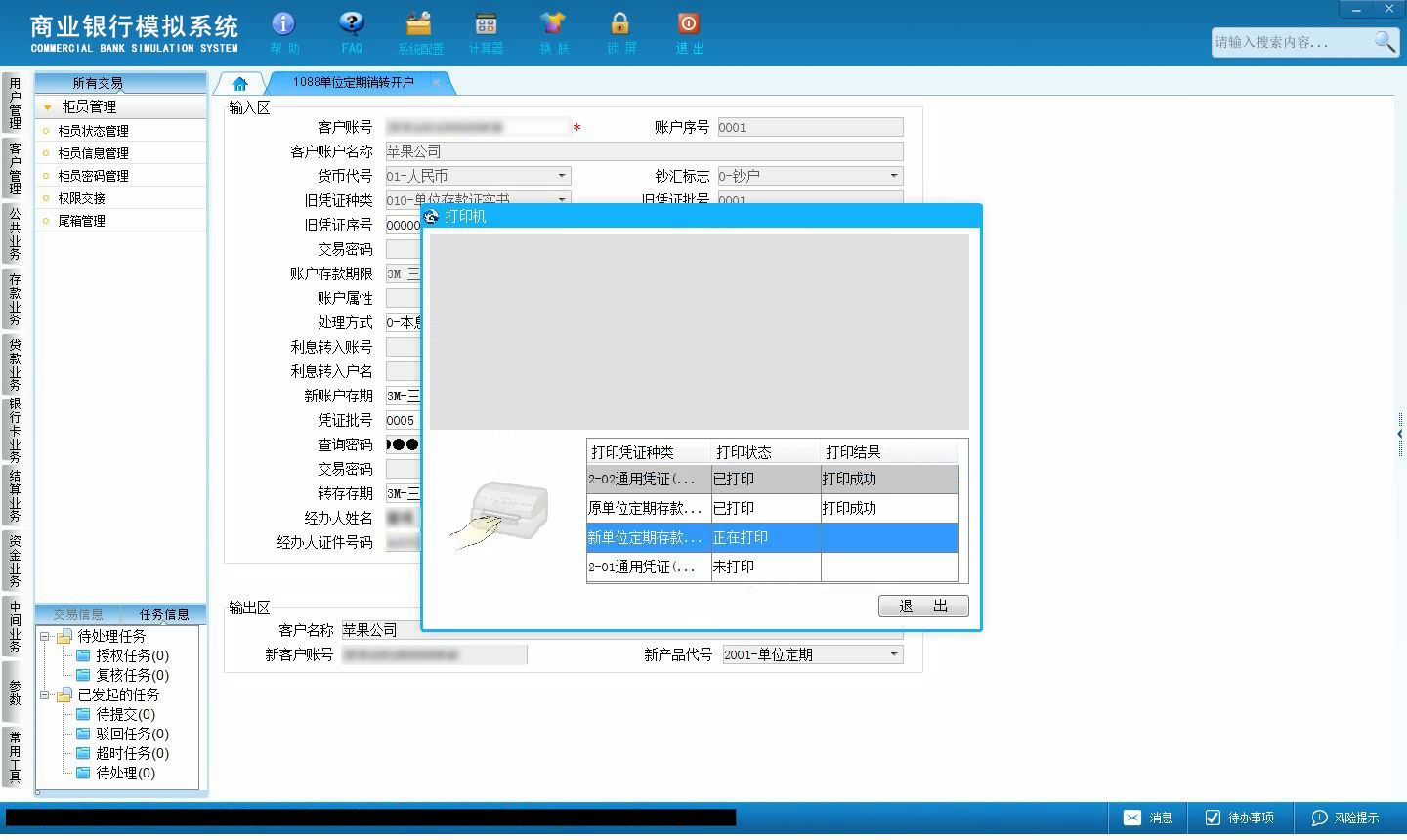Open the 结算业务 side tab
This screenshot has width=1407, height=840.
14,495
